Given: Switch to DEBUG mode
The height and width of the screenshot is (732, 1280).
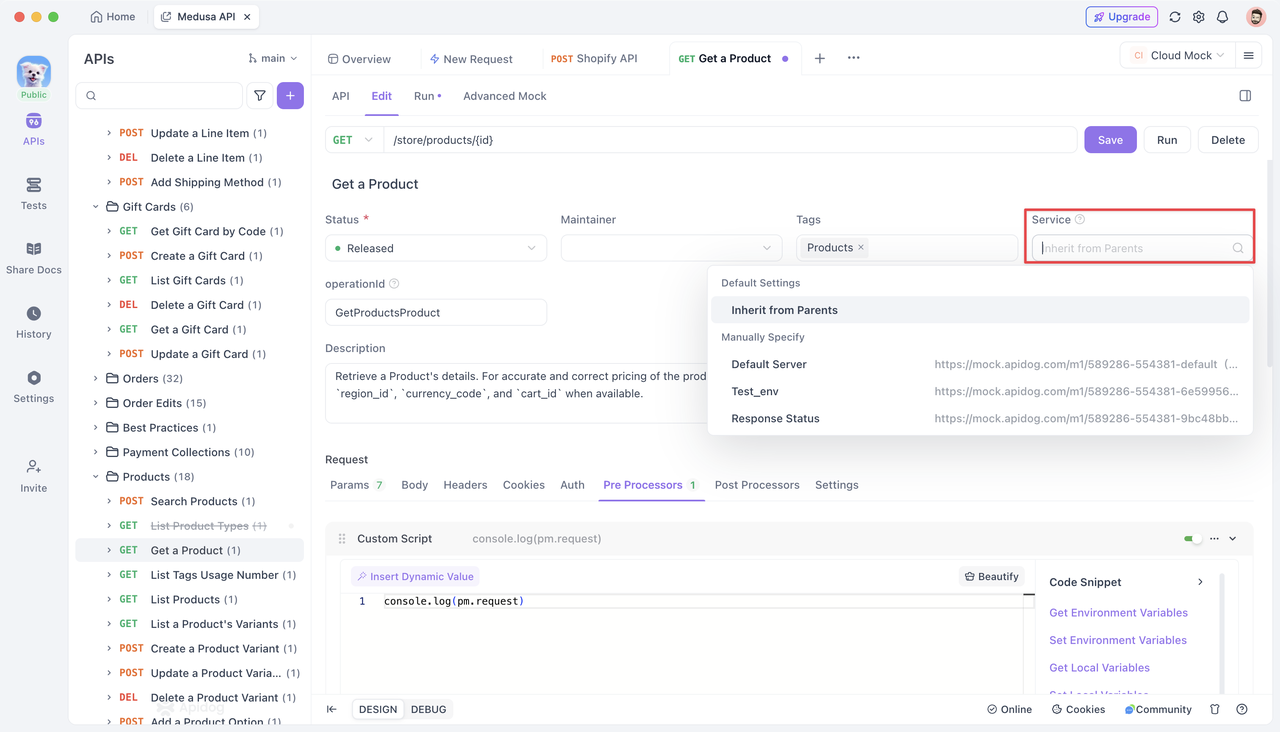Looking at the screenshot, I should pos(428,709).
